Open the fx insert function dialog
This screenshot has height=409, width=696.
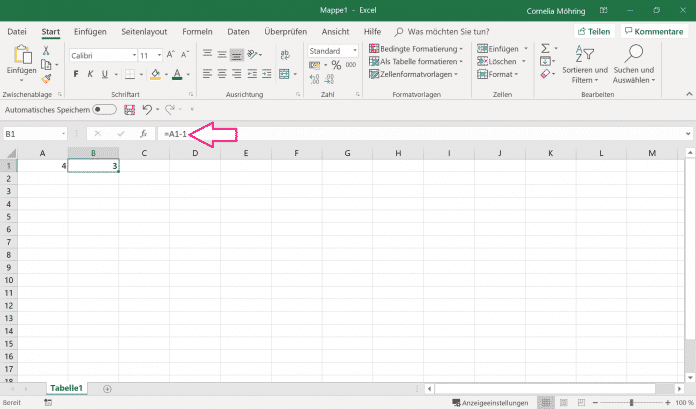point(143,133)
